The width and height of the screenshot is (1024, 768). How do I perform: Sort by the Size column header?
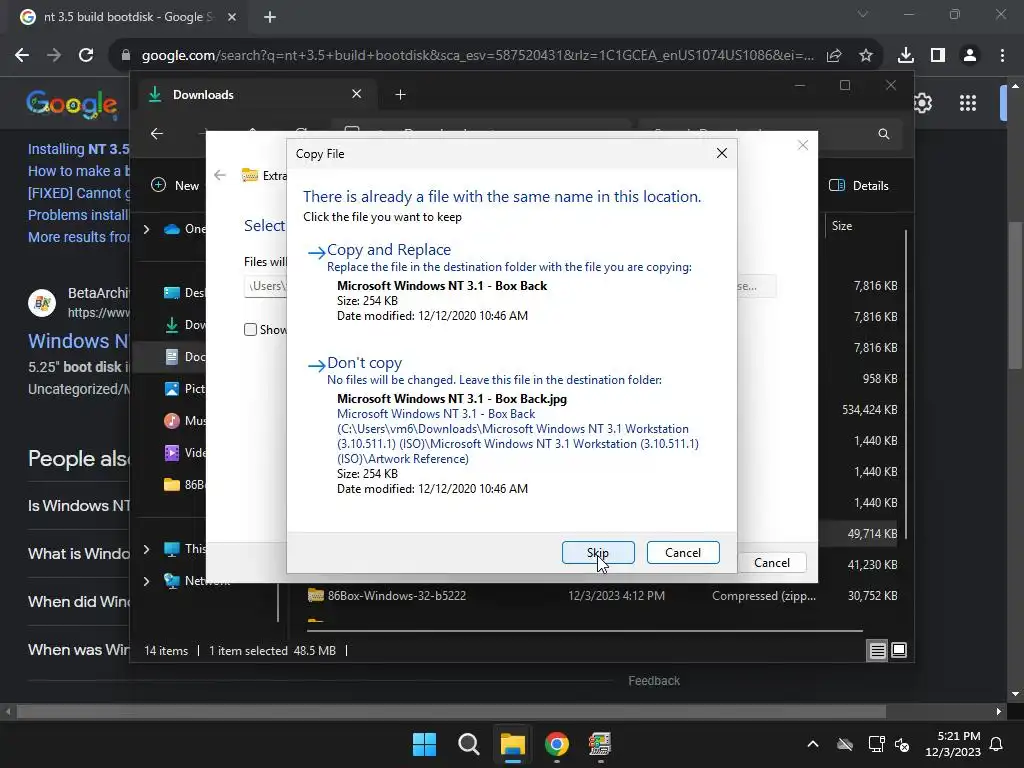pos(842,226)
